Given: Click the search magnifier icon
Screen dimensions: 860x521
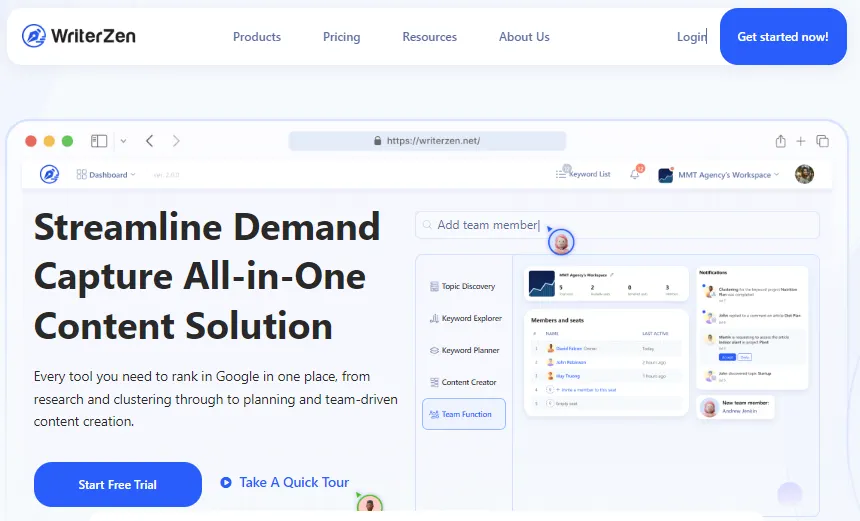Looking at the screenshot, I should pyautogui.click(x=427, y=225).
